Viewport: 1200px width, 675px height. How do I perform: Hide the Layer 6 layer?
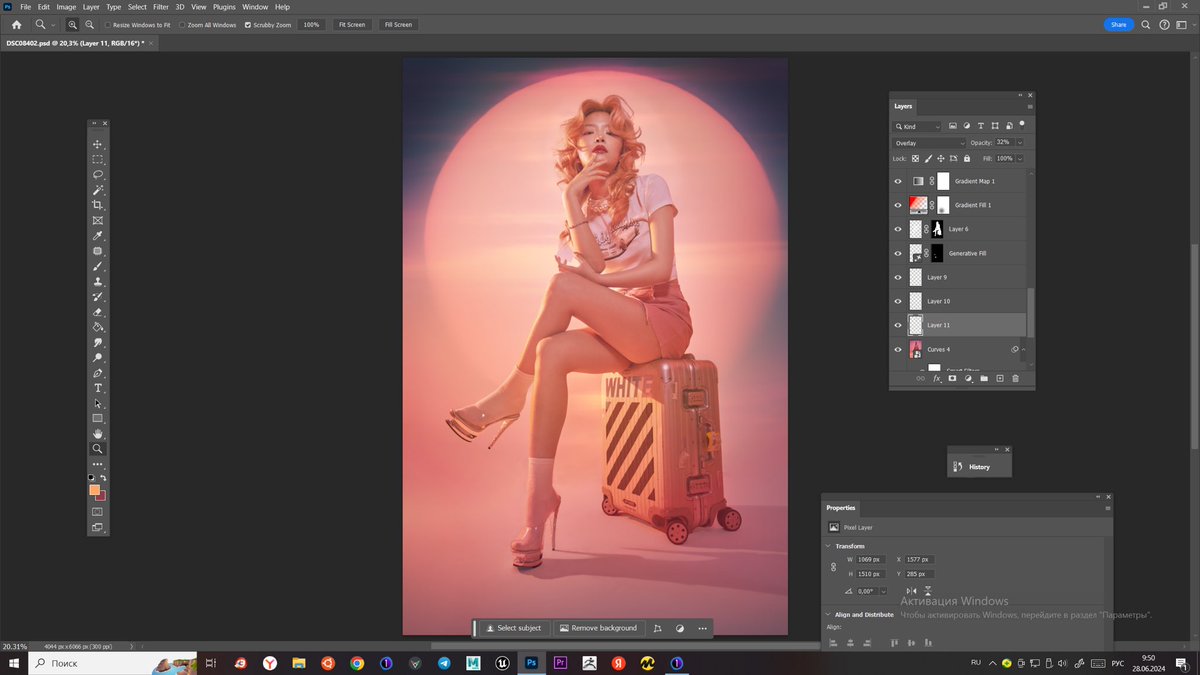898,229
